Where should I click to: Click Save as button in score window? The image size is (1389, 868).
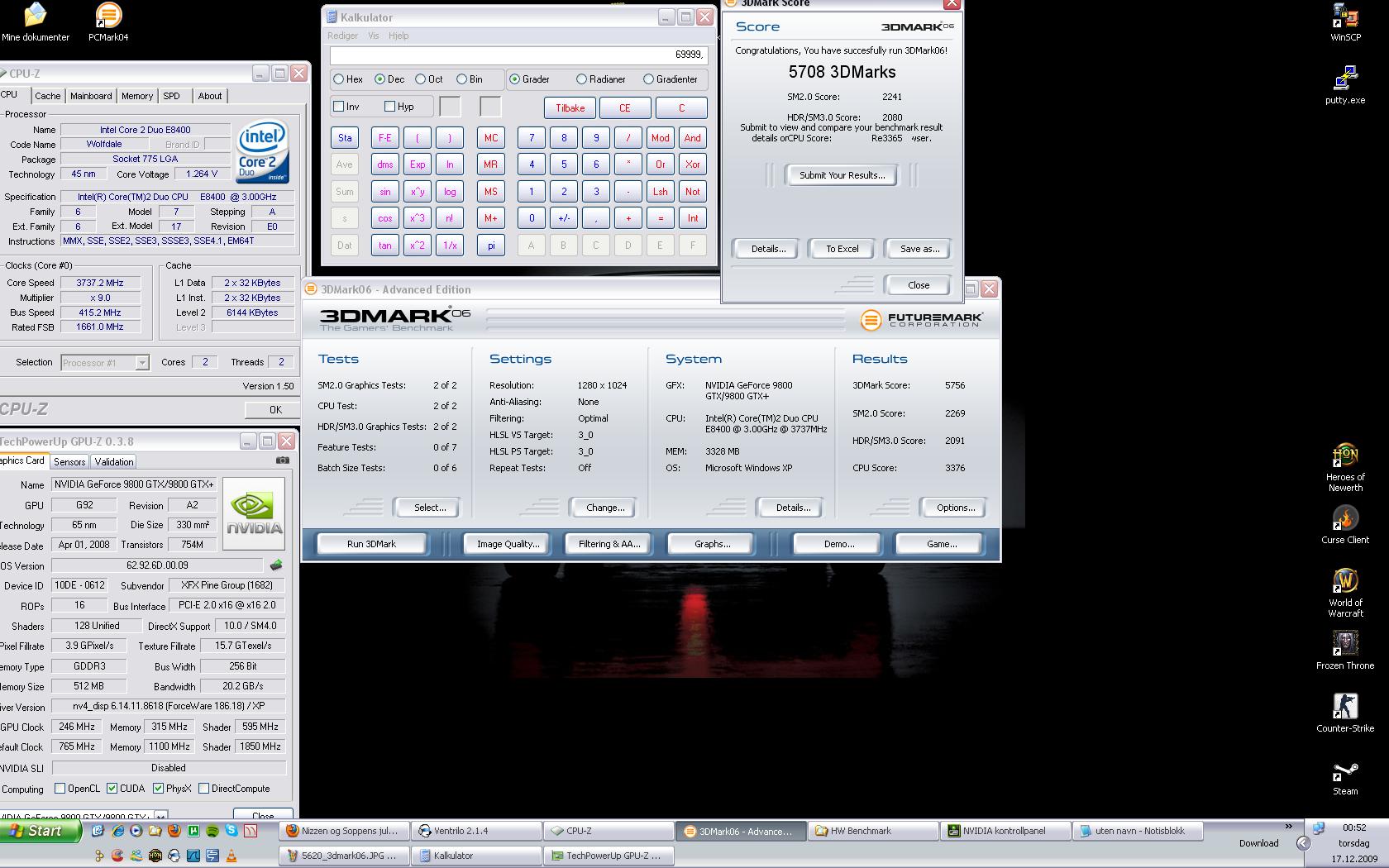pos(919,249)
